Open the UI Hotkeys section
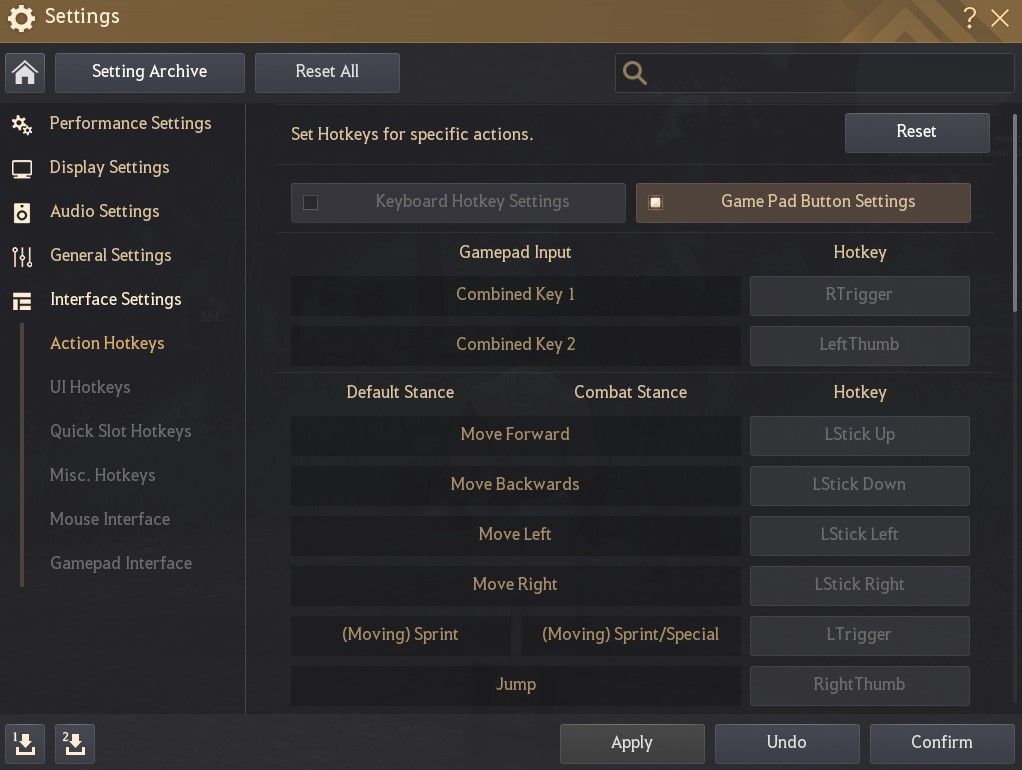This screenshot has height=770, width=1022. pyautogui.click(x=90, y=387)
